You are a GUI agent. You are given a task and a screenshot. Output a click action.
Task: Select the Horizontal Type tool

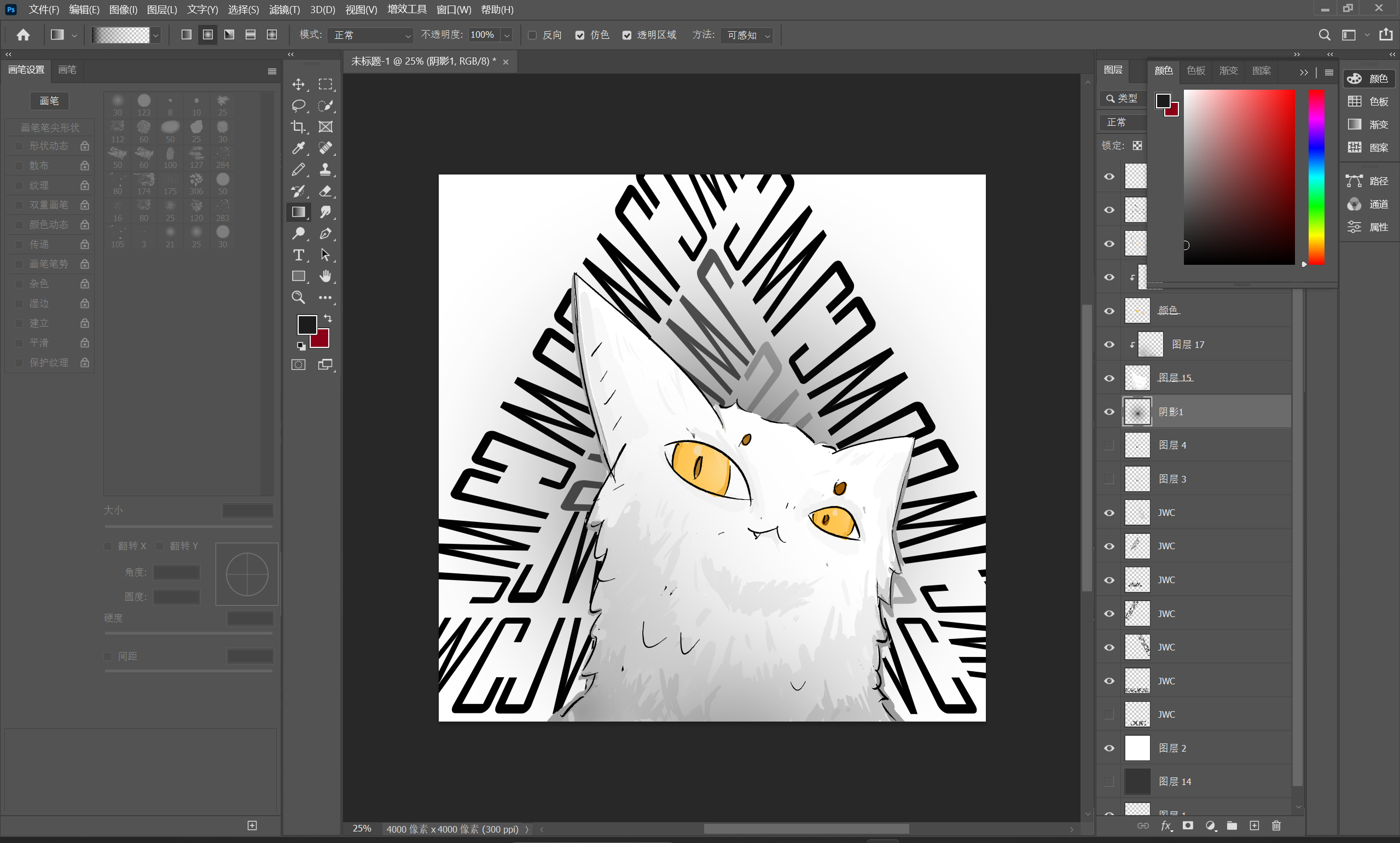coord(298,255)
